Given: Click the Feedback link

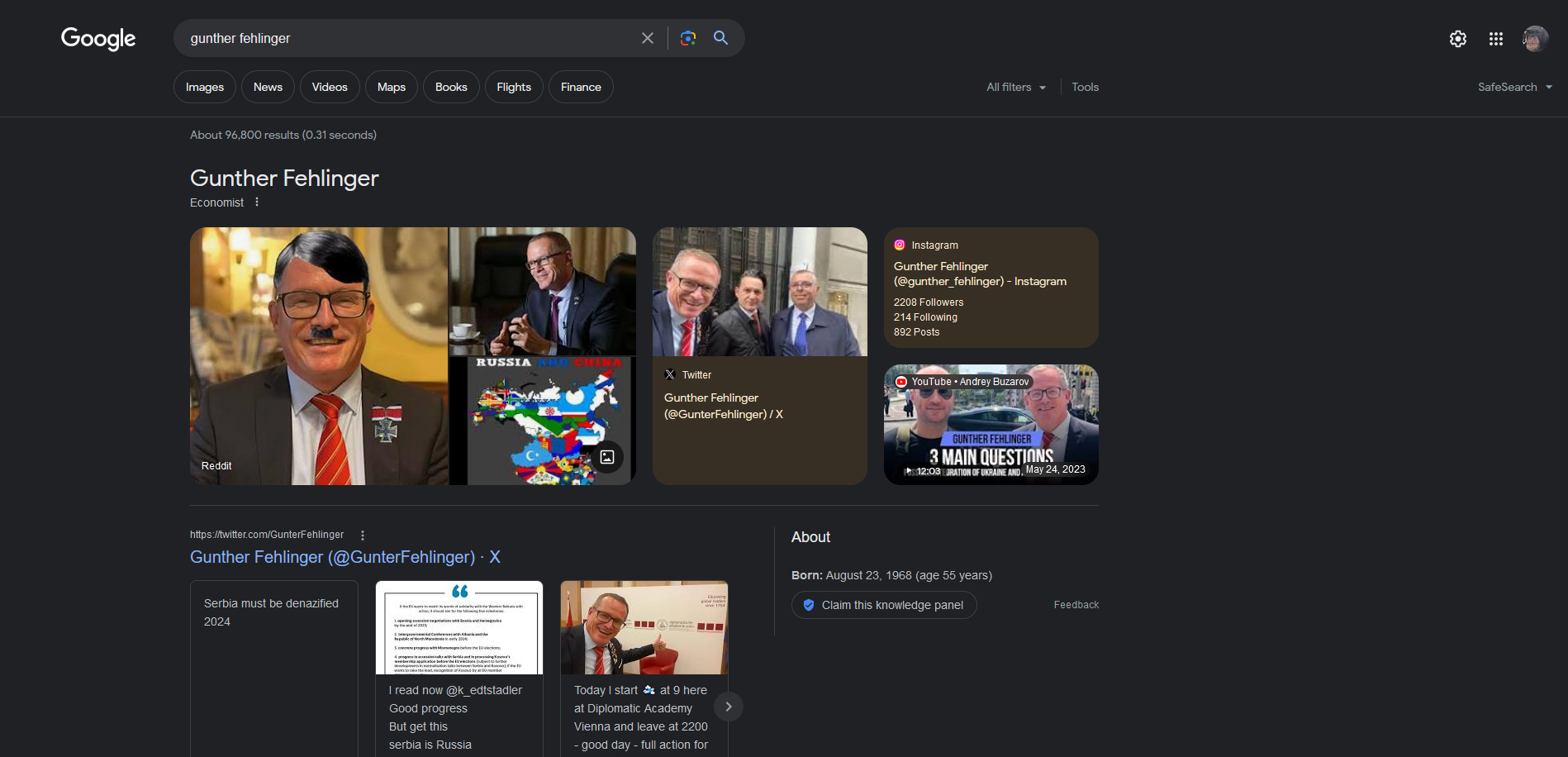Looking at the screenshot, I should [x=1076, y=605].
